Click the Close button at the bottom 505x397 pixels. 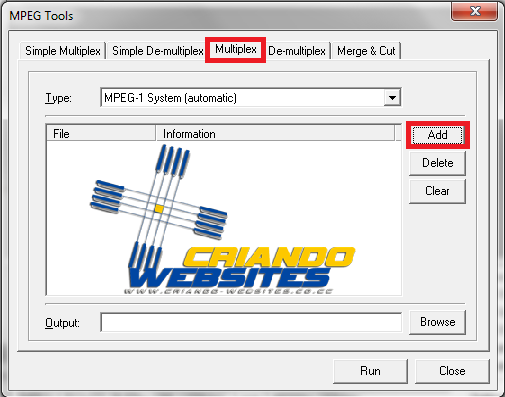452,371
